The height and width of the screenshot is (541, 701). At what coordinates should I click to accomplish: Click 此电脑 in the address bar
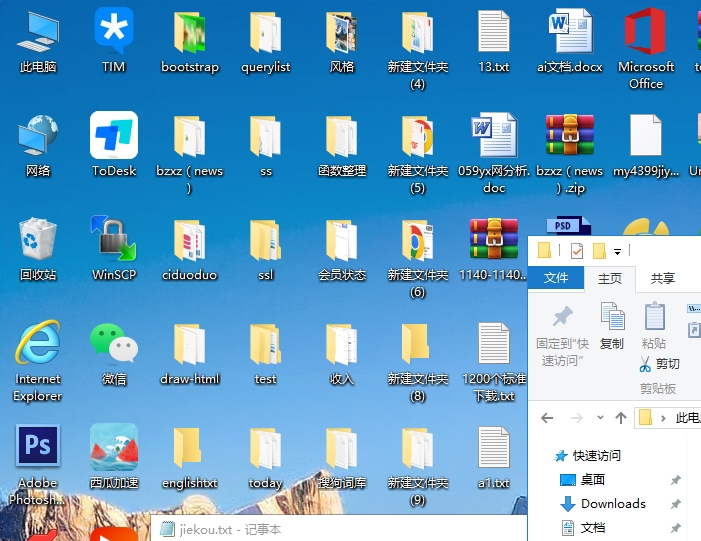pos(688,418)
